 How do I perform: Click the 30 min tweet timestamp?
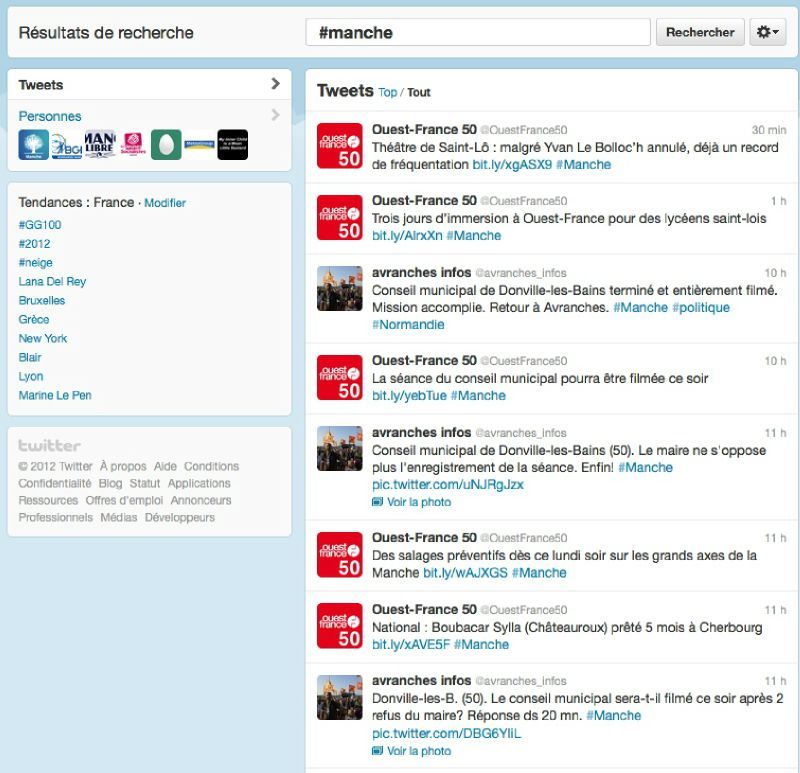click(x=769, y=130)
